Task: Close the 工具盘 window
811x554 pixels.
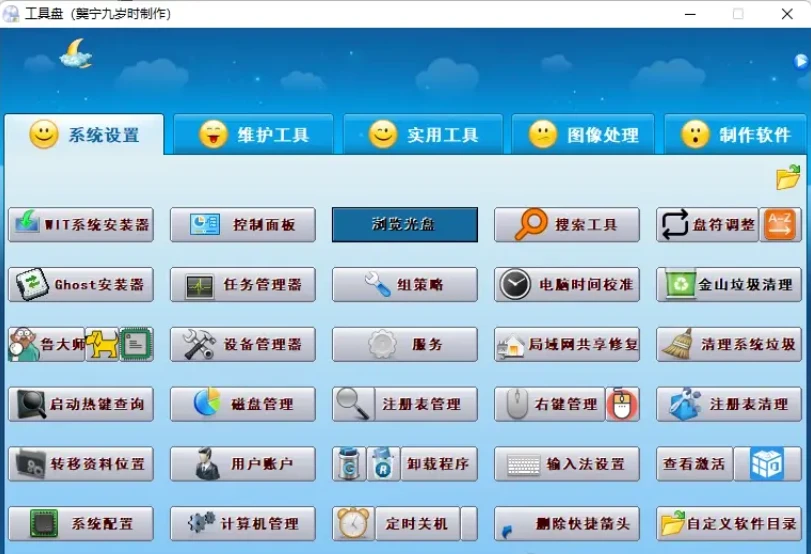Action: [x=787, y=14]
